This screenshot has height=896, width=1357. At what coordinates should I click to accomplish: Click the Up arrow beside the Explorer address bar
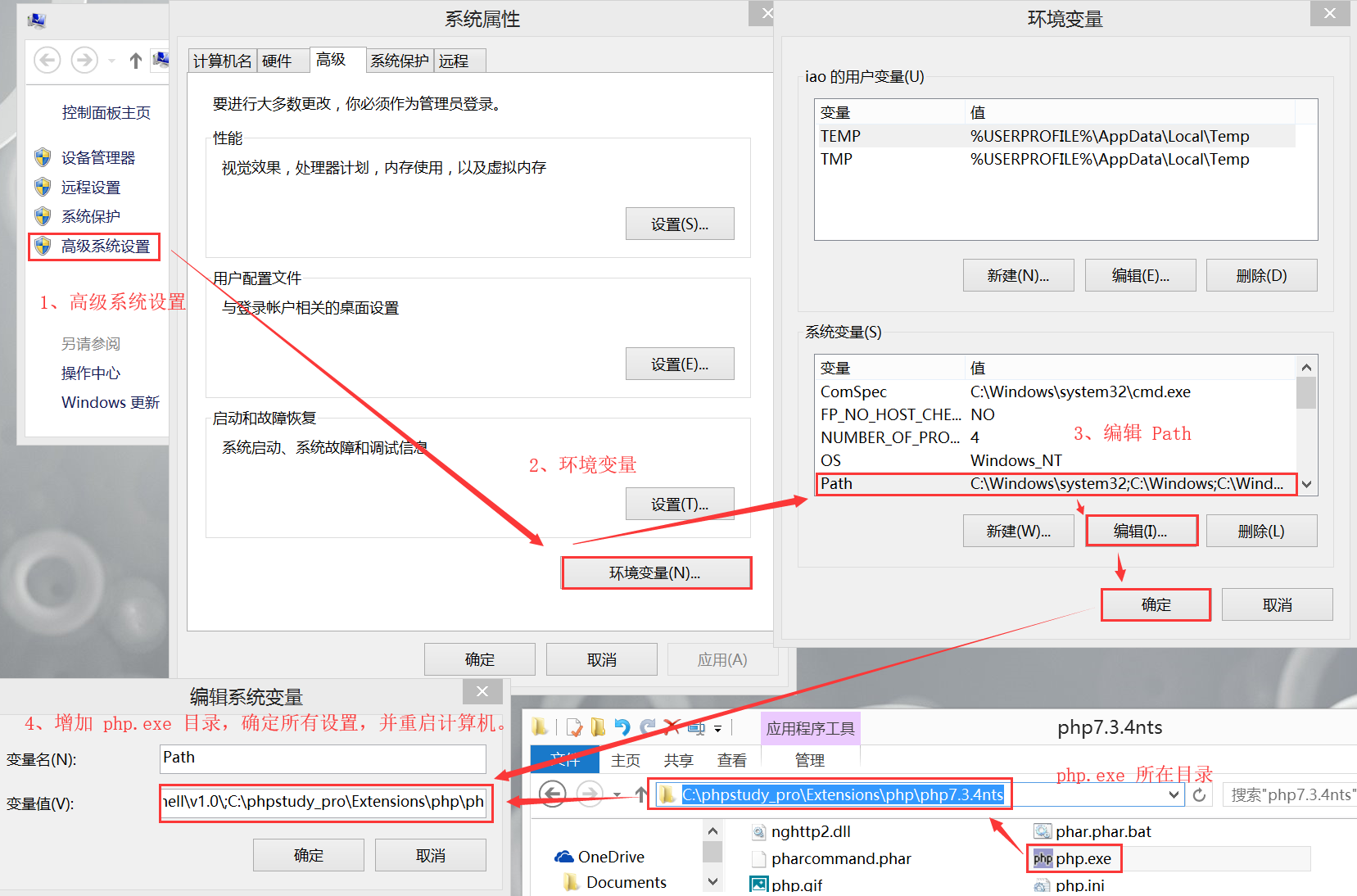pos(640,794)
